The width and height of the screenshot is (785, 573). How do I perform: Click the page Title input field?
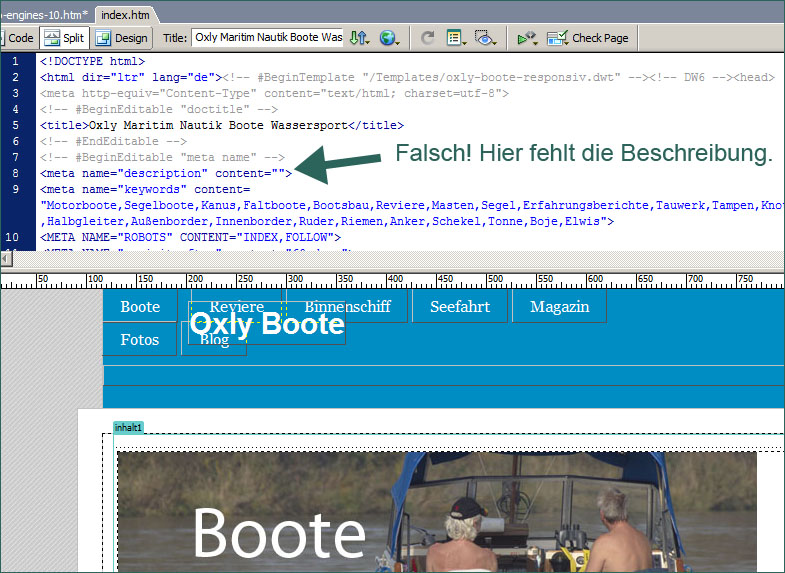click(x=268, y=38)
